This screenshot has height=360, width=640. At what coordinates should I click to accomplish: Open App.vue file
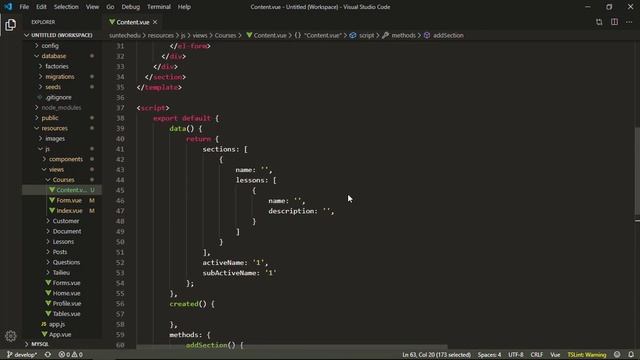60,334
